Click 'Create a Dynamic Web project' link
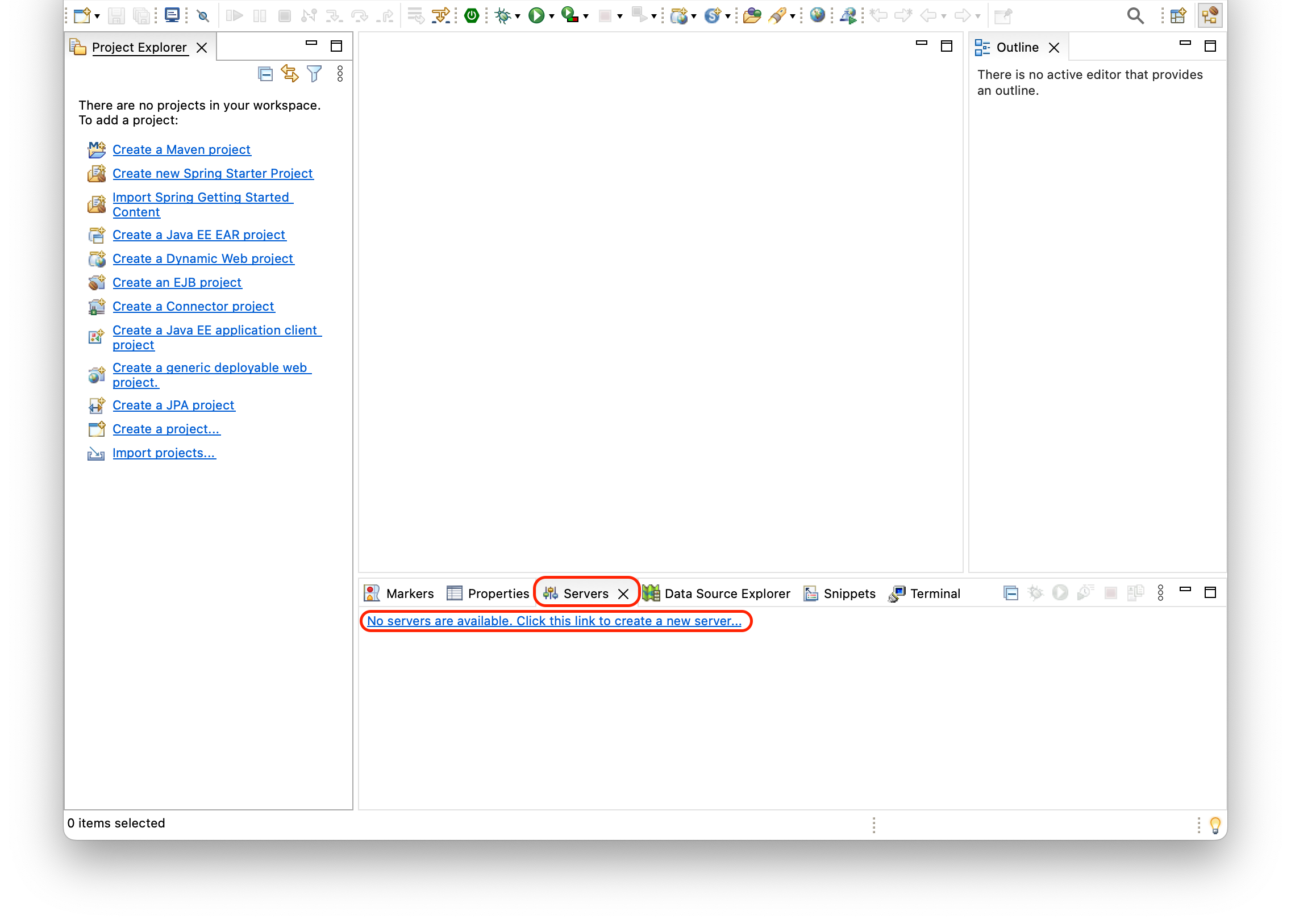The image size is (1291, 924). pos(203,259)
